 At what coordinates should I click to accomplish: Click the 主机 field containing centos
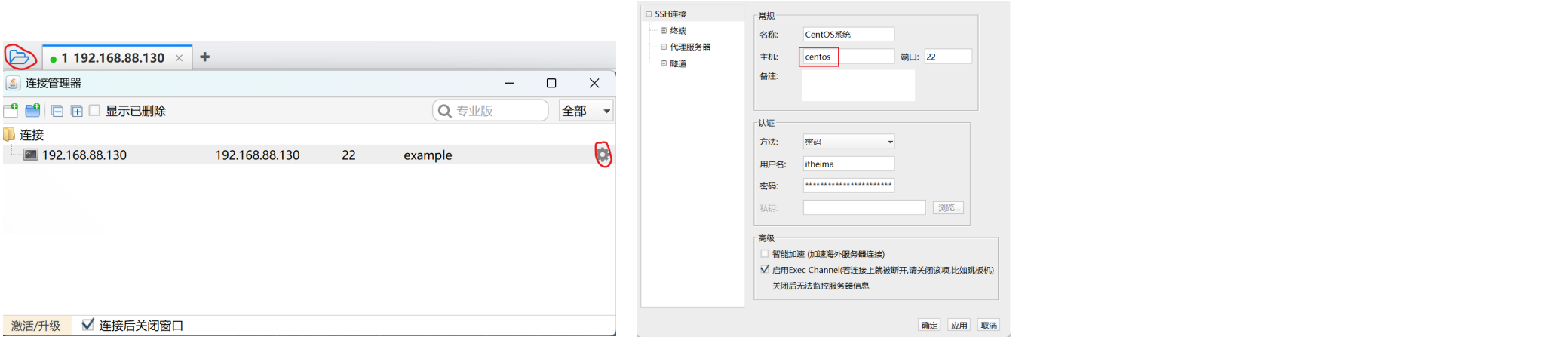848,57
